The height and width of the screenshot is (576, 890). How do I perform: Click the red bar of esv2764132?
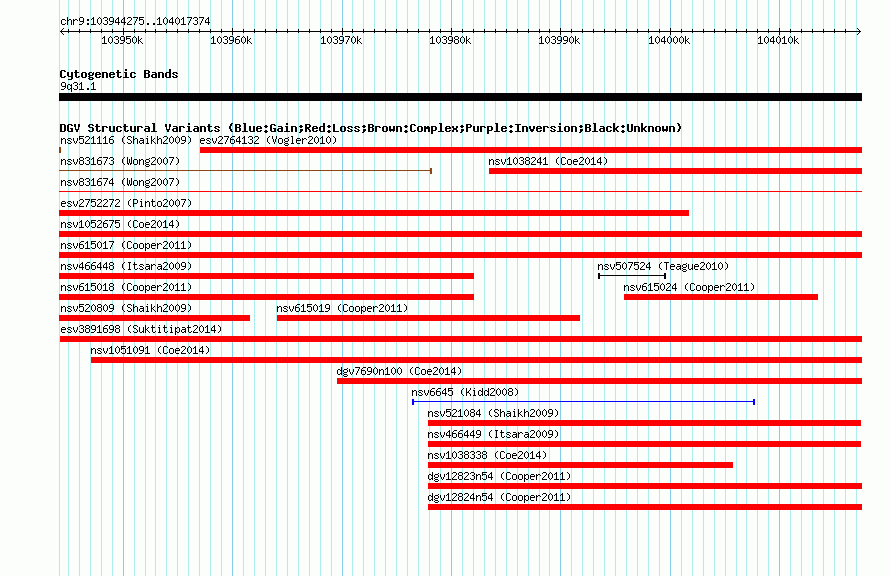pos(531,150)
